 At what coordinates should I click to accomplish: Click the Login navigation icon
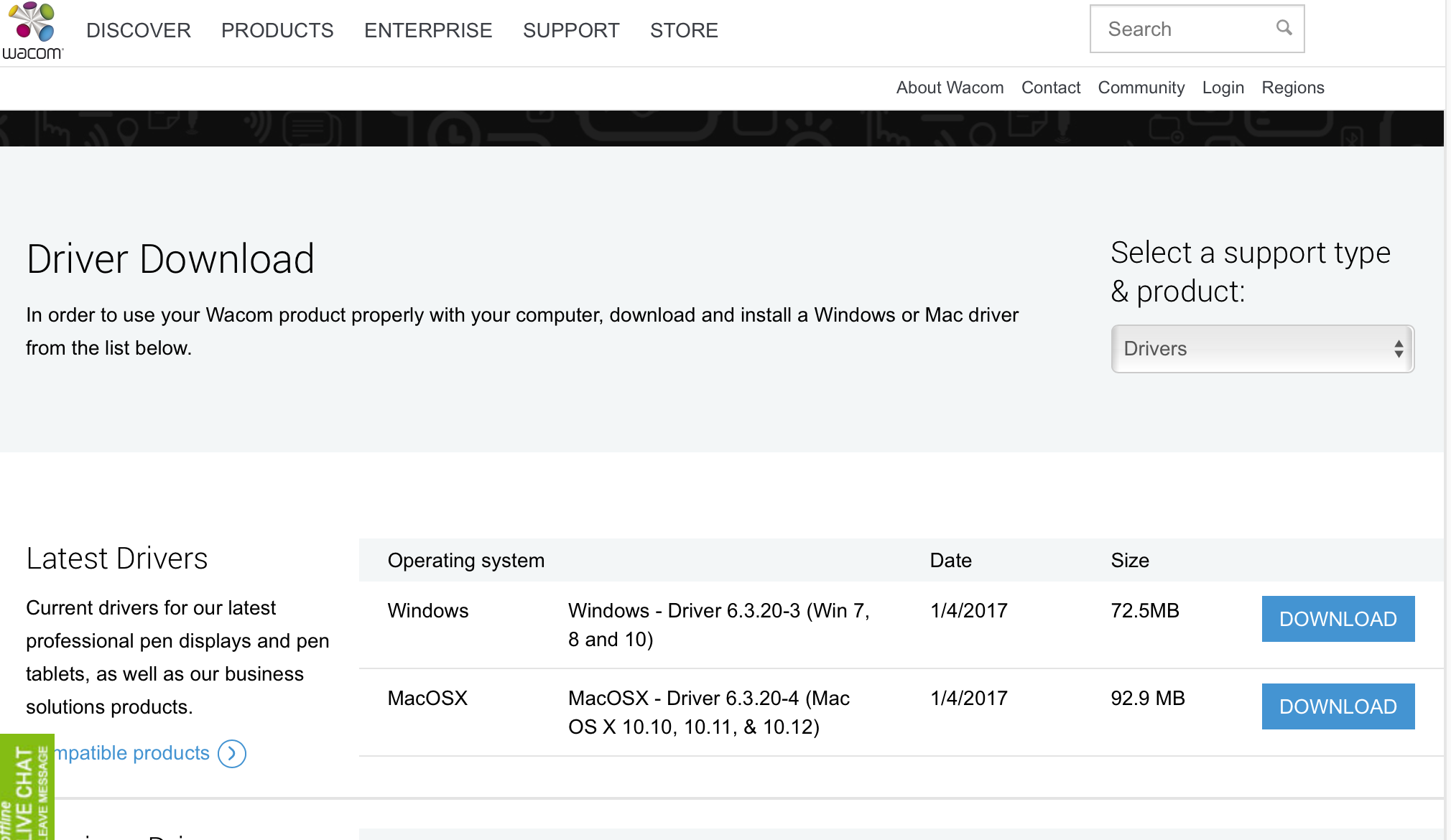1223,88
